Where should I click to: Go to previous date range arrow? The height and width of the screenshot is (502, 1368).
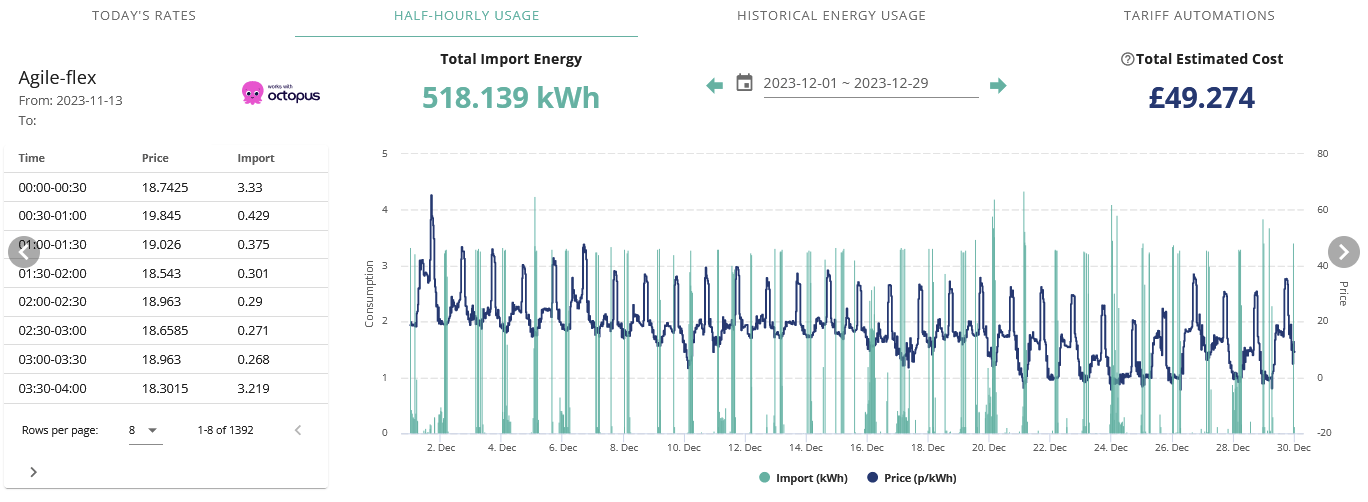[714, 86]
